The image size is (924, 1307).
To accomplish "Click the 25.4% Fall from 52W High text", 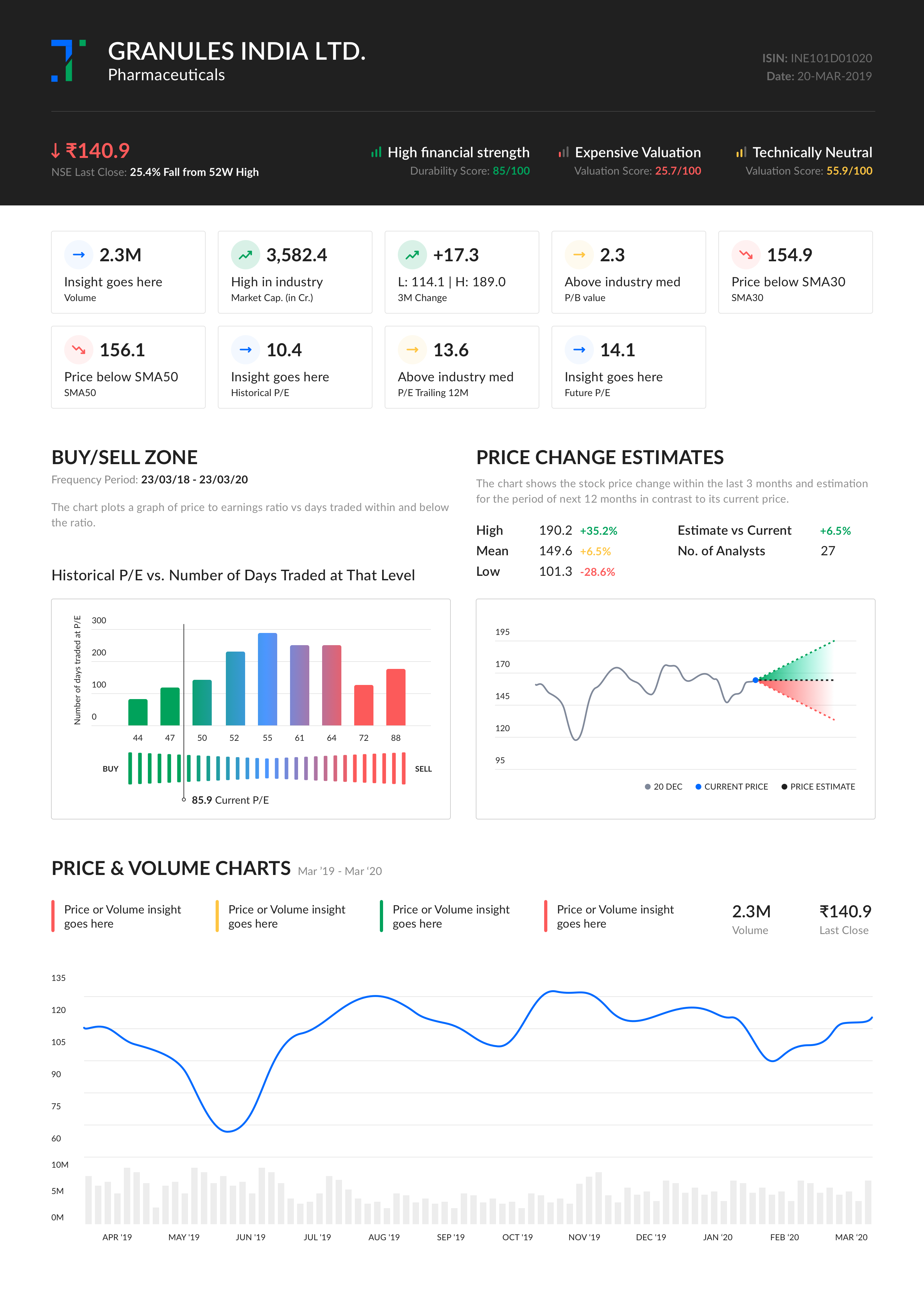I will tap(194, 172).
